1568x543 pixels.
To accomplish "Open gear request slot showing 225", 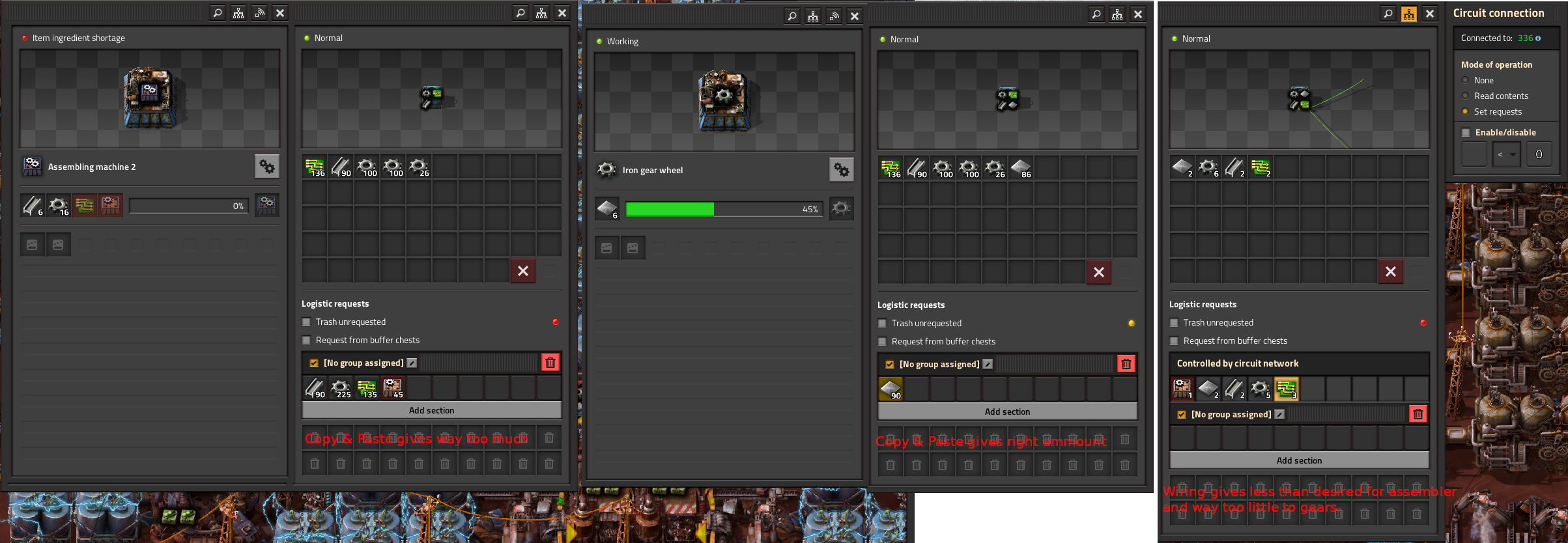I will pyautogui.click(x=341, y=388).
